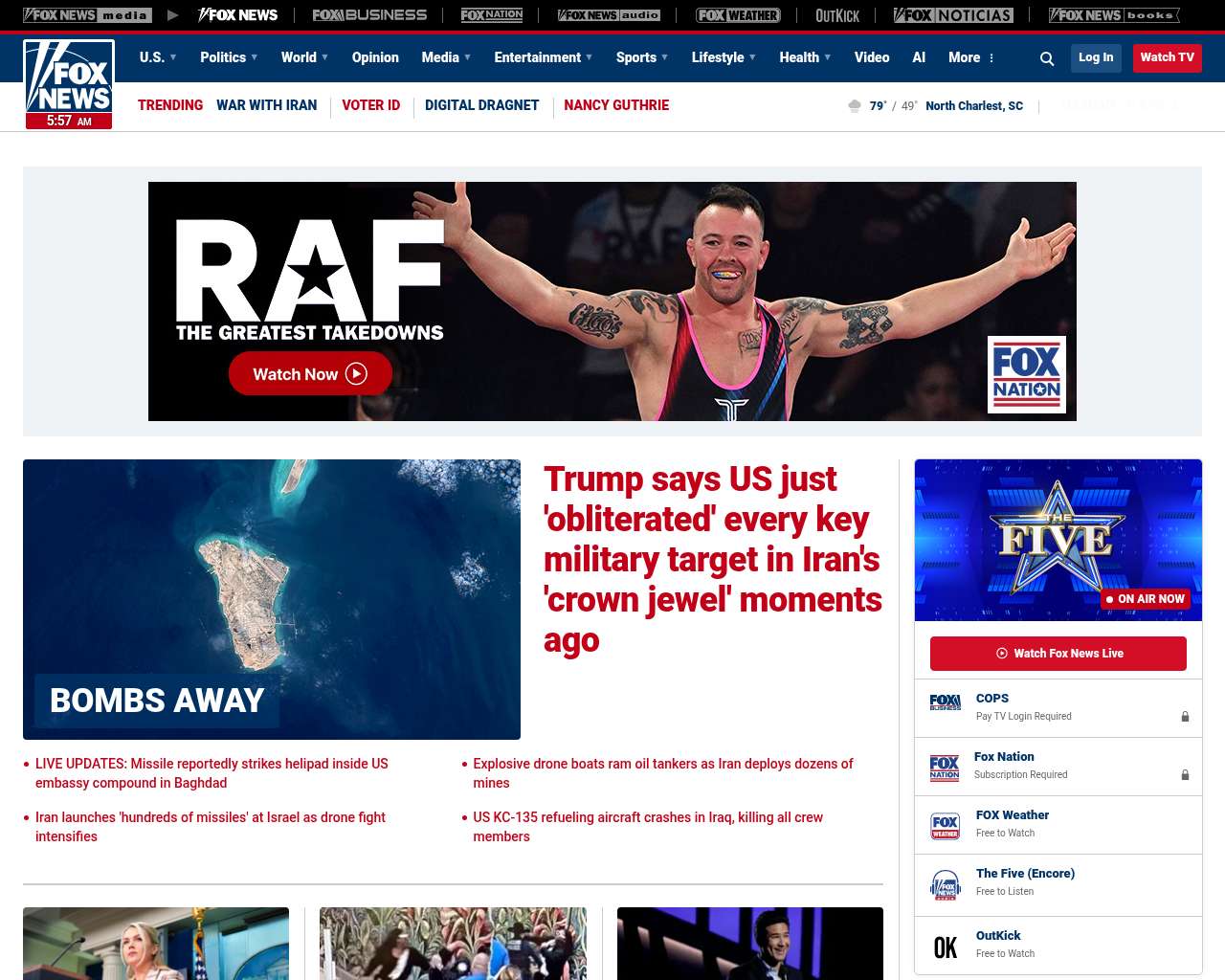
Task: Click the lock icon on Fox Nation row
Action: tap(1185, 774)
